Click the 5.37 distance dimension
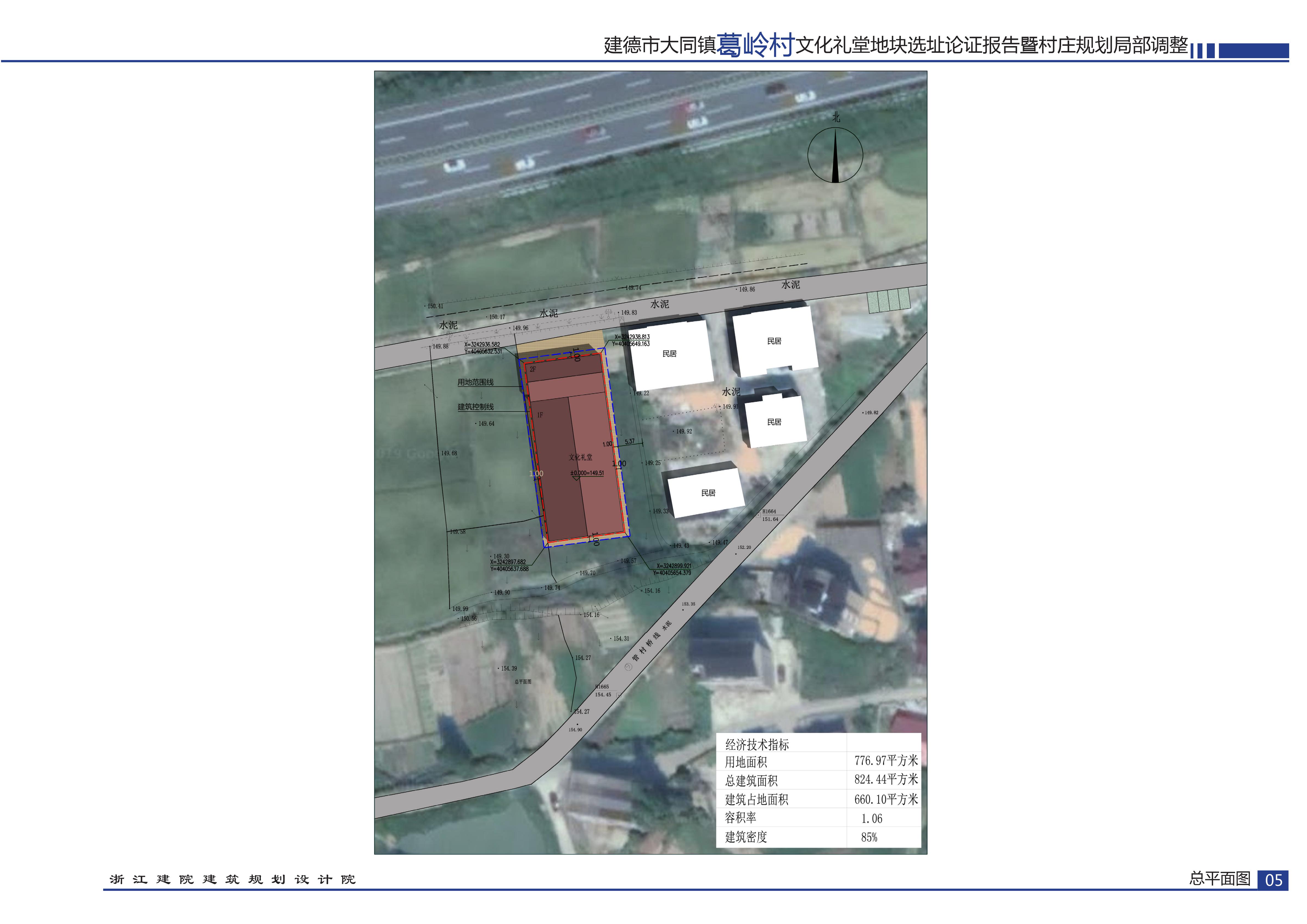Viewport: 1307px width, 924px height. pos(630,441)
